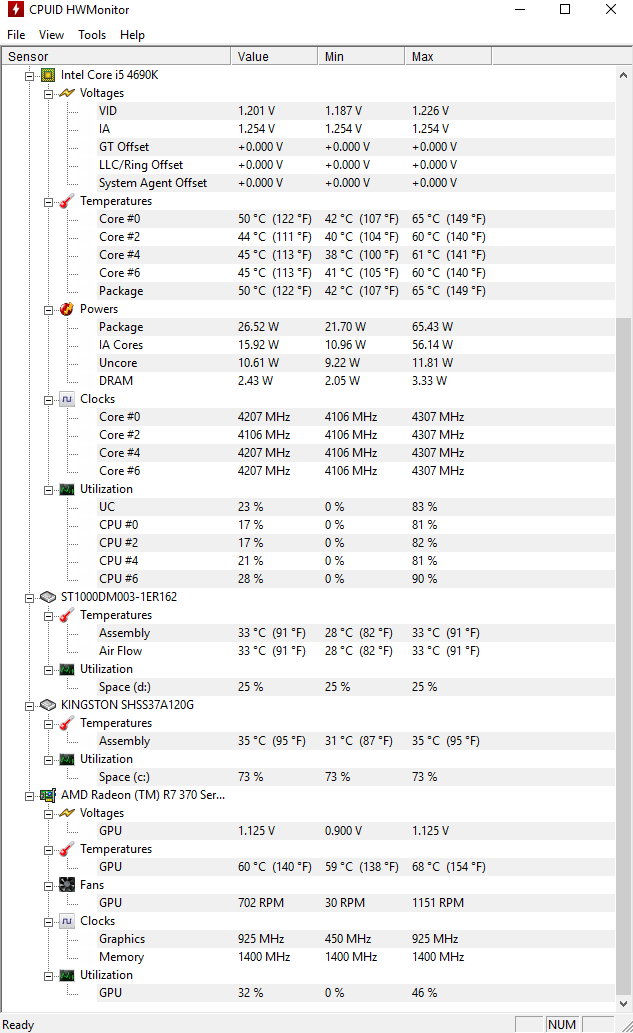Click the Intel Core i5 4690K CPU chip icon
Image resolution: width=633 pixels, height=1033 pixels.
click(x=47, y=75)
